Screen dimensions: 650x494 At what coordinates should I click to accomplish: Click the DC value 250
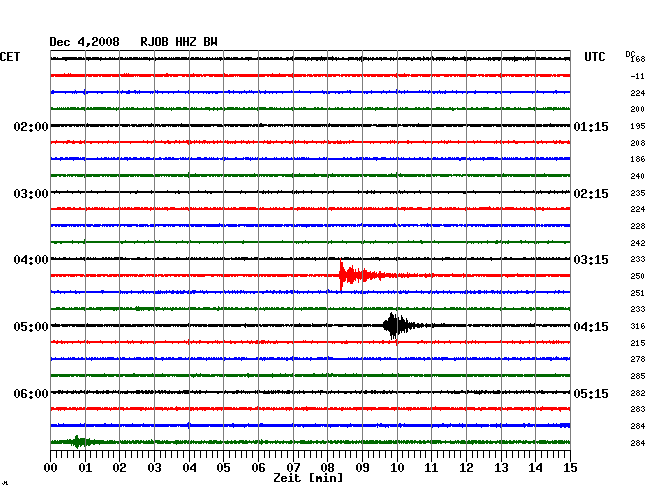[638, 276]
